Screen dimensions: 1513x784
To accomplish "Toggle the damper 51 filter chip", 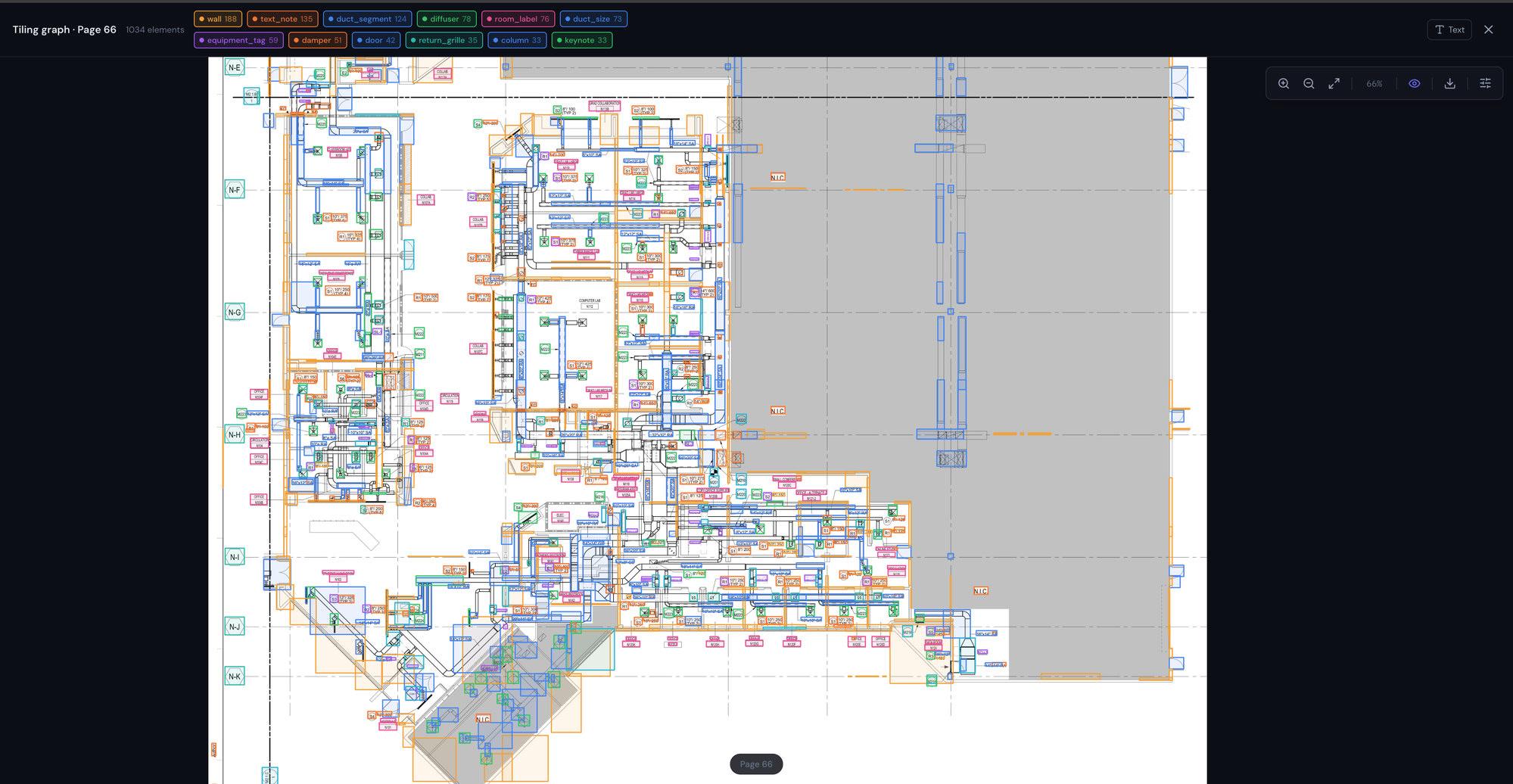I will pyautogui.click(x=318, y=40).
